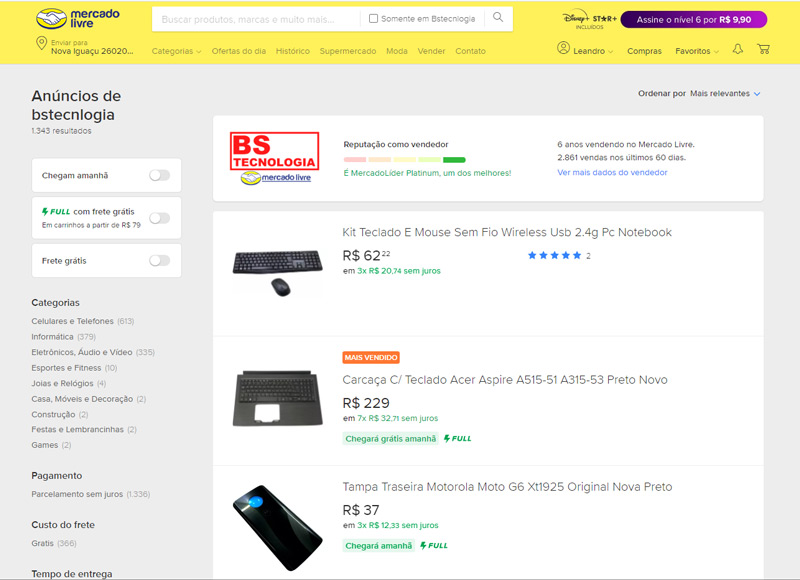The image size is (800, 580).
Task: Open the Contato link in header
Action: pos(470,51)
